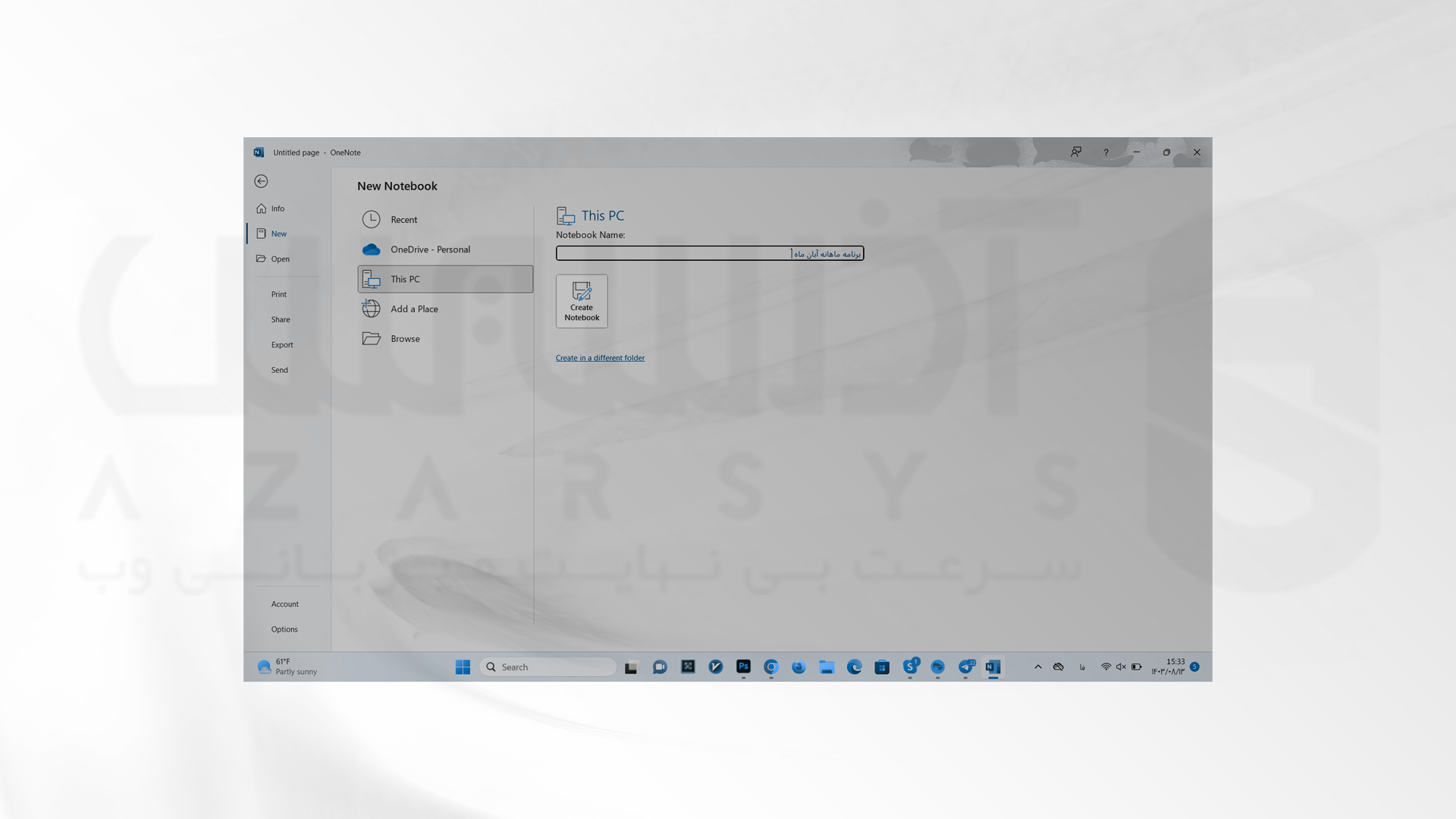This screenshot has width=1456, height=819.
Task: Click the Options menu item
Action: point(284,628)
